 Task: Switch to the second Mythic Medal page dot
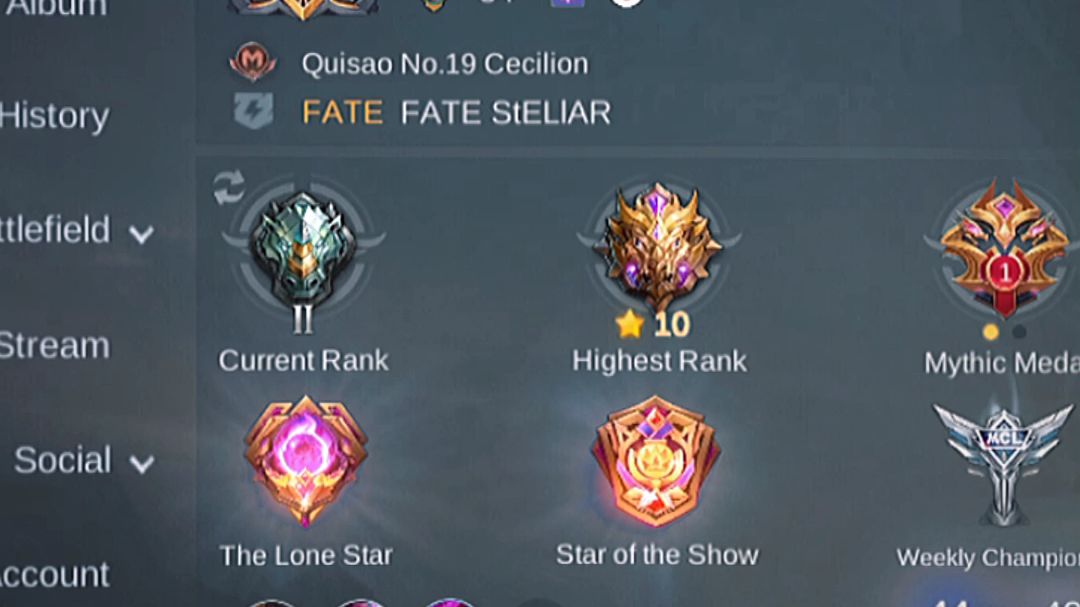pyautogui.click(x=1019, y=333)
